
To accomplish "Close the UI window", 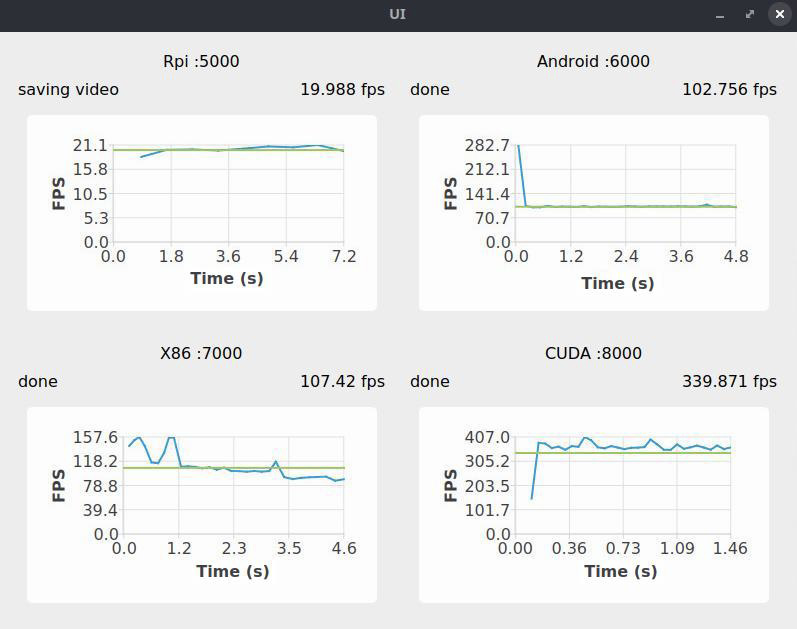I will pyautogui.click(x=779, y=14).
